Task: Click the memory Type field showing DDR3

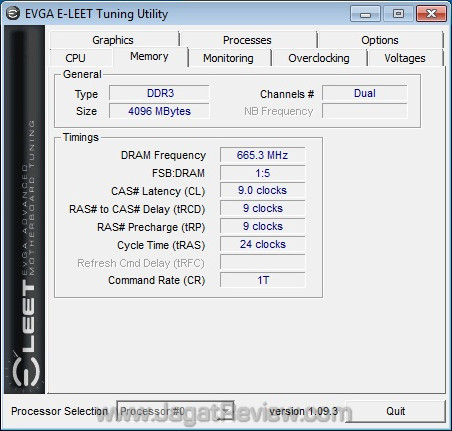Action: click(159, 93)
